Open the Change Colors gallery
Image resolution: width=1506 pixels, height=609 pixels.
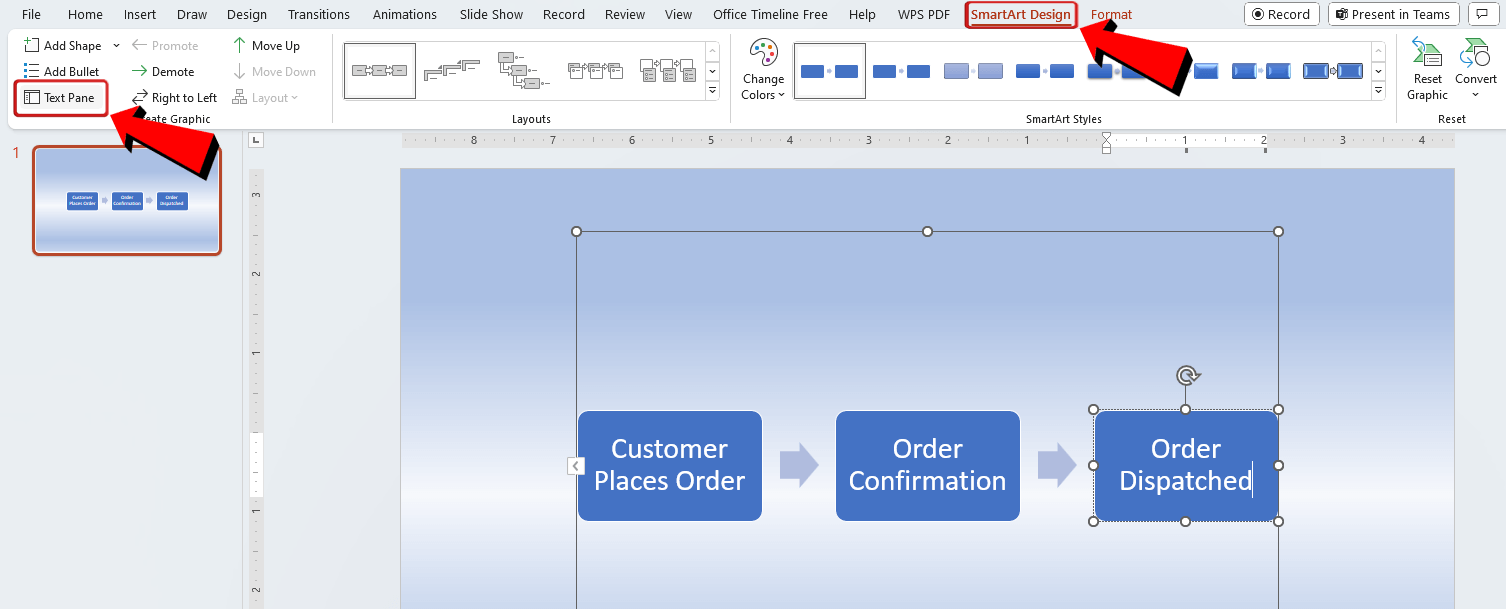pyautogui.click(x=762, y=68)
